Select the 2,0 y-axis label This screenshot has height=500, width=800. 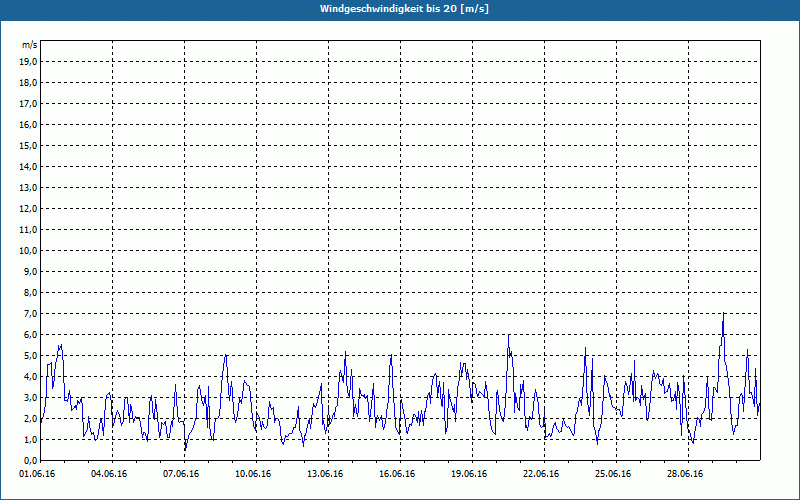(31, 418)
